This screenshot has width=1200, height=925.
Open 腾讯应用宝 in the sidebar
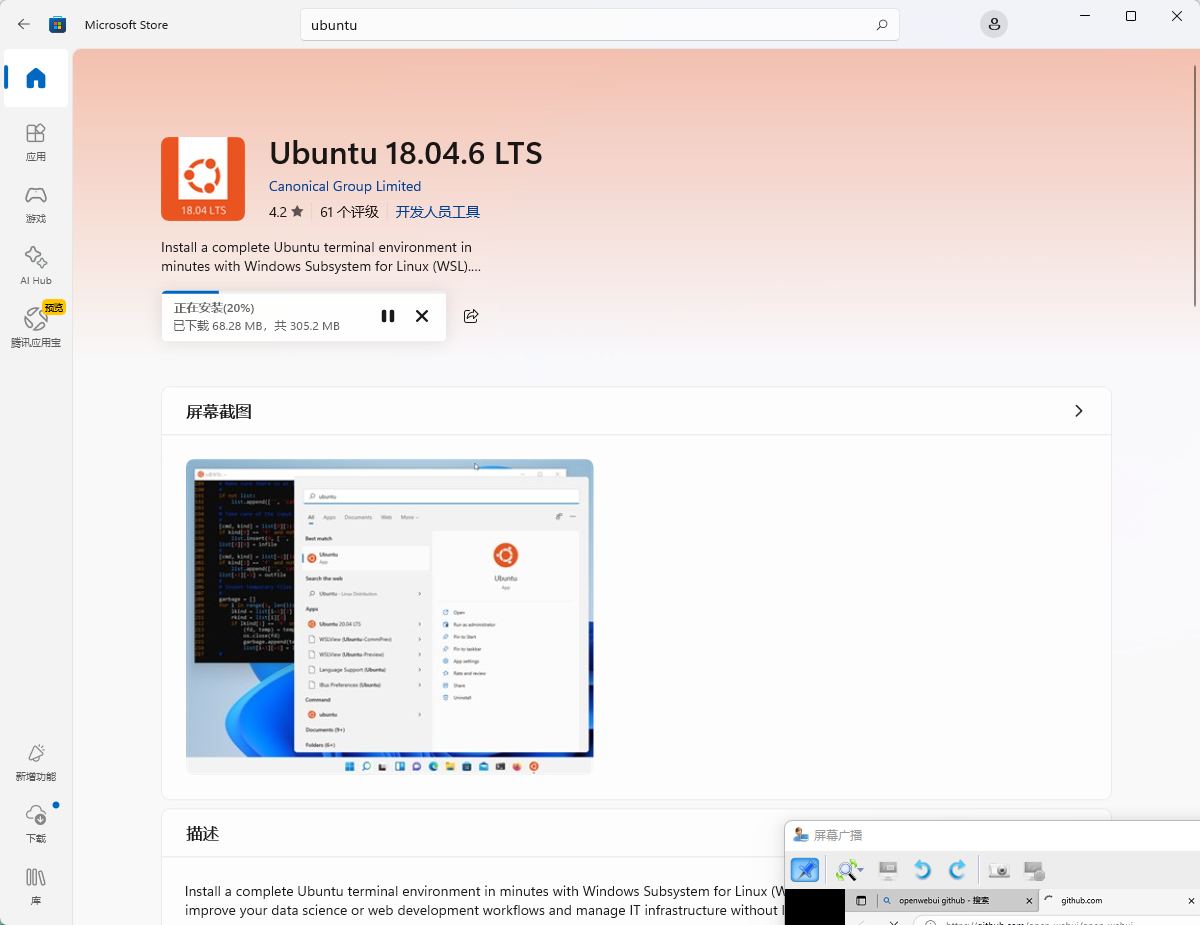click(36, 329)
